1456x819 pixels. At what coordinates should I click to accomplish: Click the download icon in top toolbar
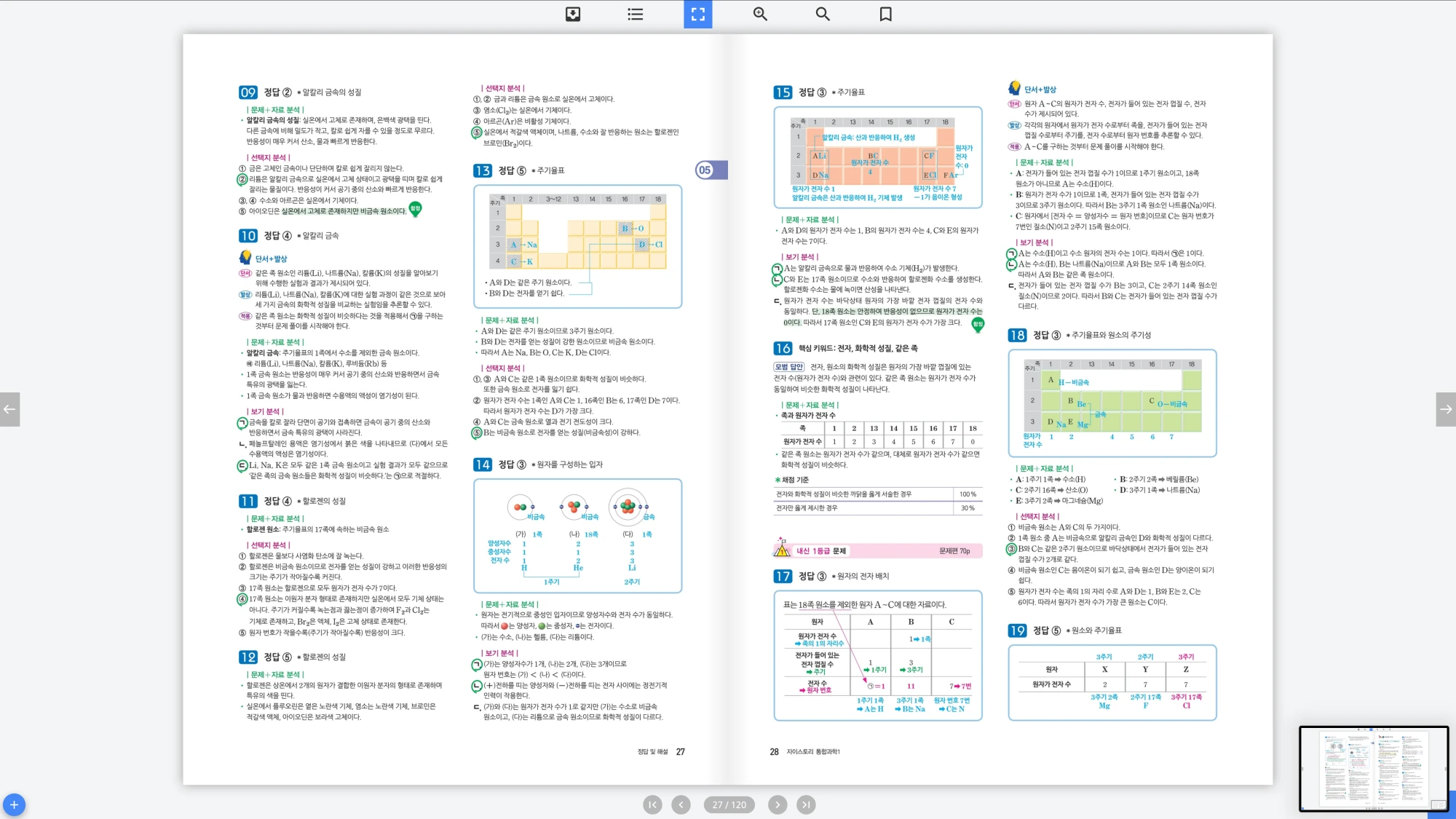tap(573, 14)
